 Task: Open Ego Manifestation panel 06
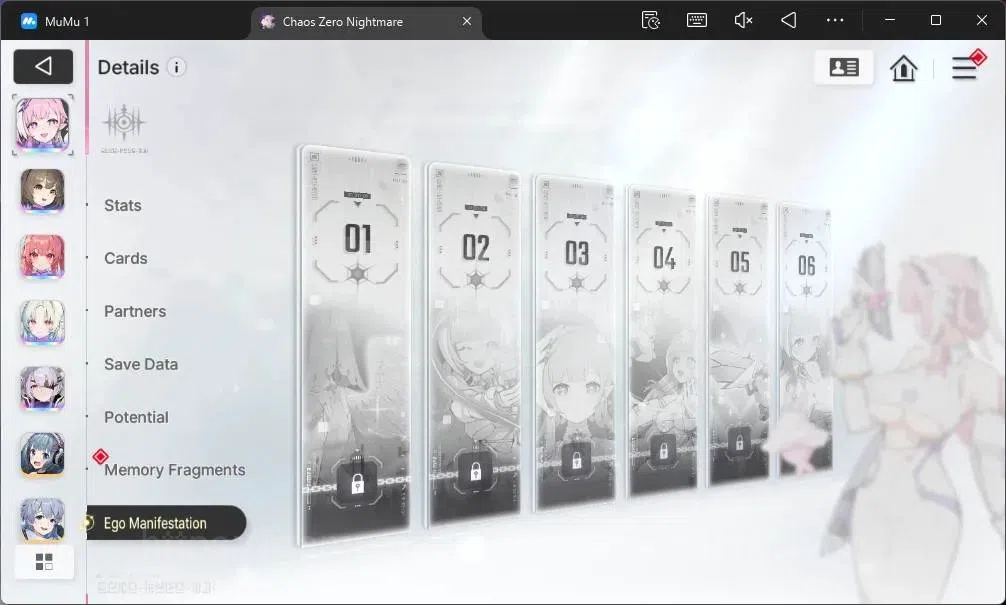point(806,340)
